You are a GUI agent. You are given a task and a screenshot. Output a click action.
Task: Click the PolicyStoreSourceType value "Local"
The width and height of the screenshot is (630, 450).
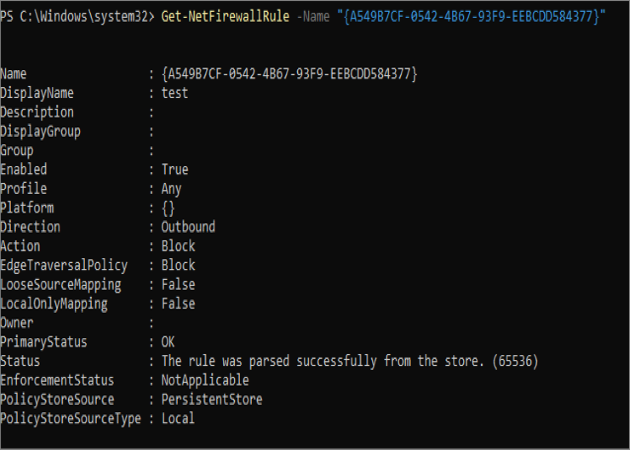point(178,418)
